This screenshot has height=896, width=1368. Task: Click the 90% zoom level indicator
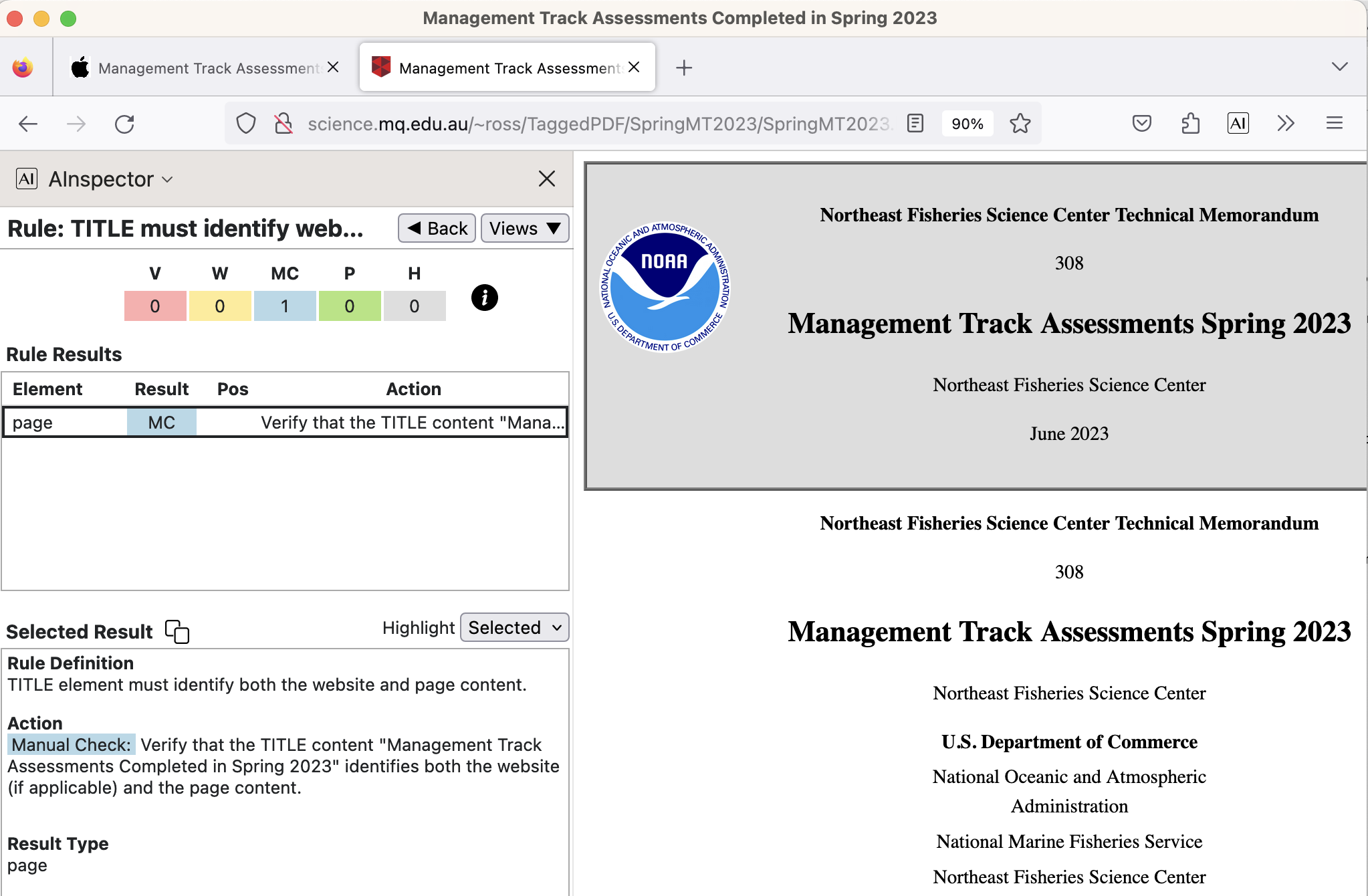967,124
